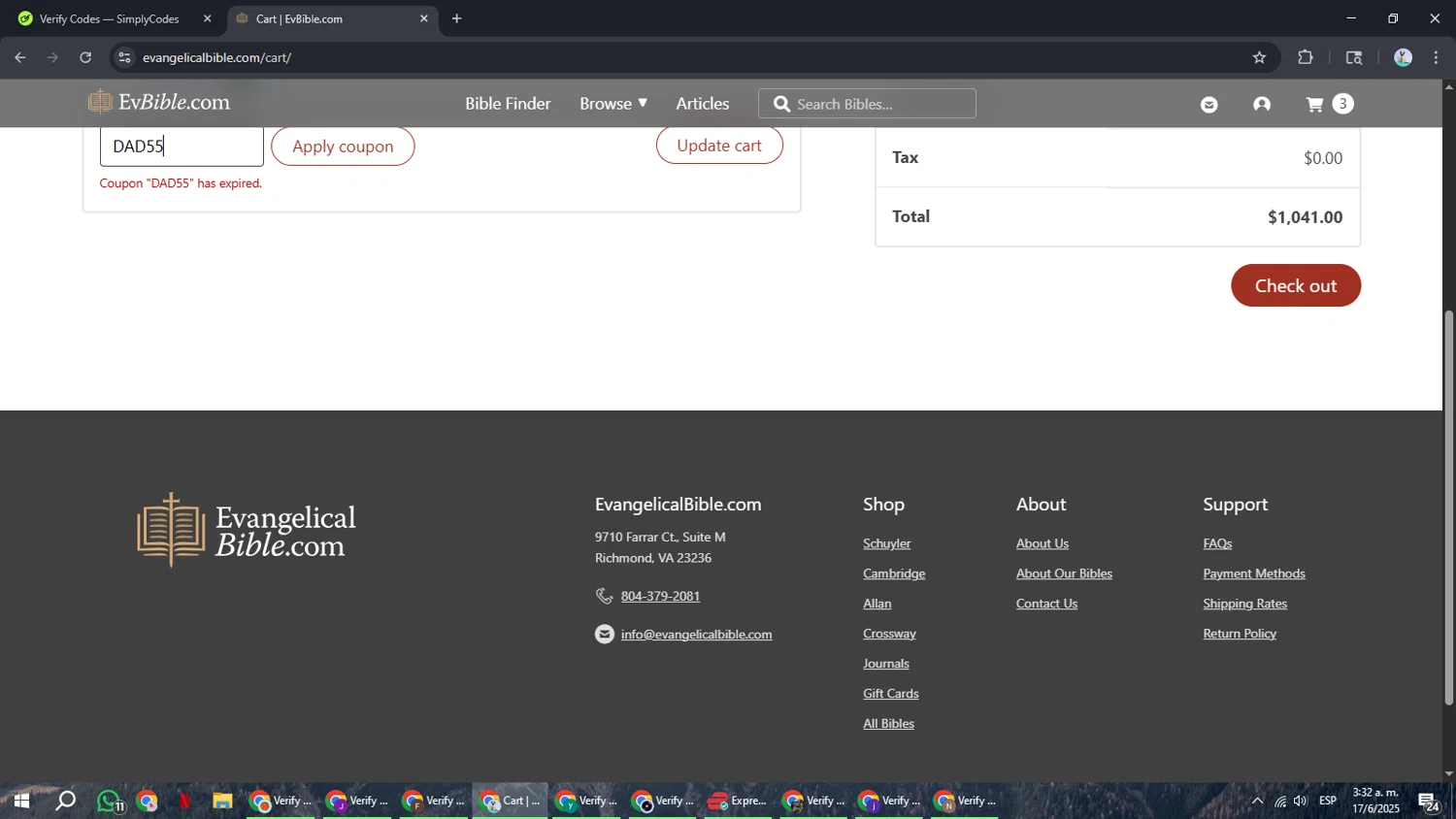Go back to the previous page

pos(20,57)
